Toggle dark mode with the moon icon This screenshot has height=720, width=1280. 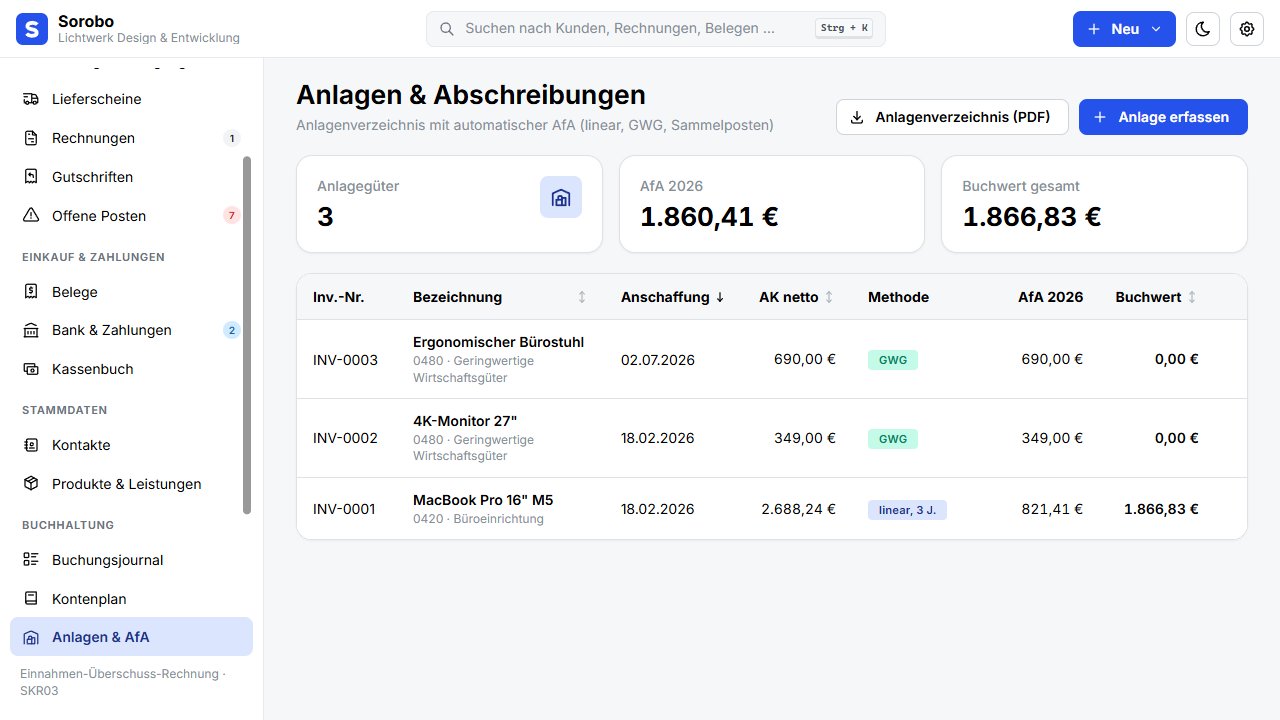[1203, 29]
